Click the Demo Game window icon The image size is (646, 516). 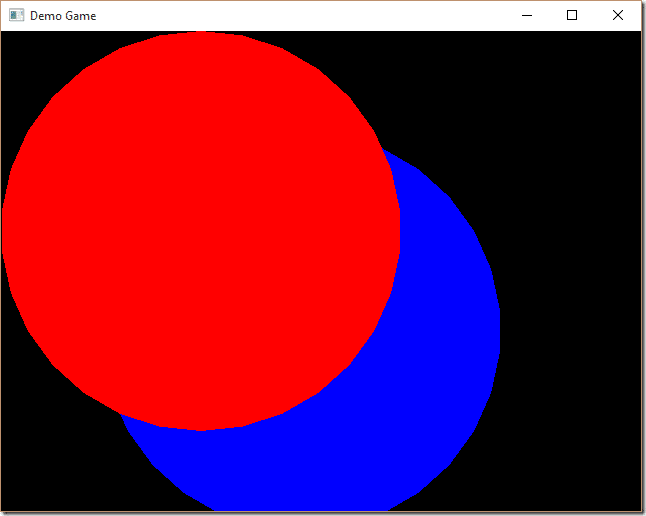(x=16, y=15)
